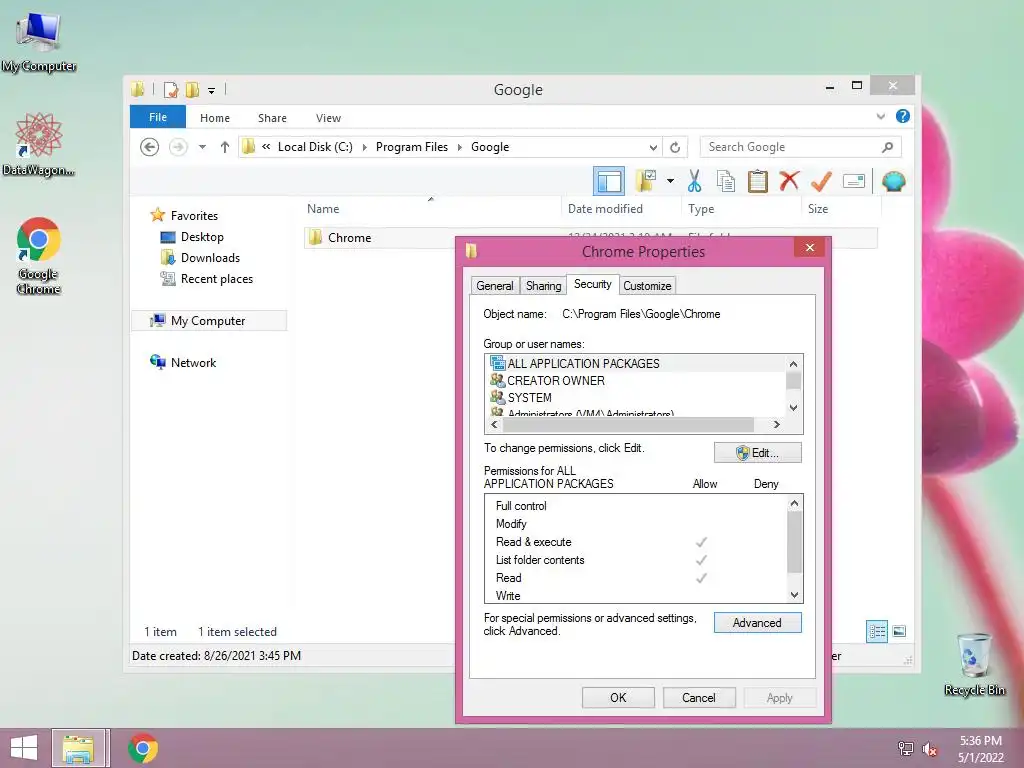Click File Explorer icon on taskbar
1024x768 pixels.
pyautogui.click(x=78, y=748)
